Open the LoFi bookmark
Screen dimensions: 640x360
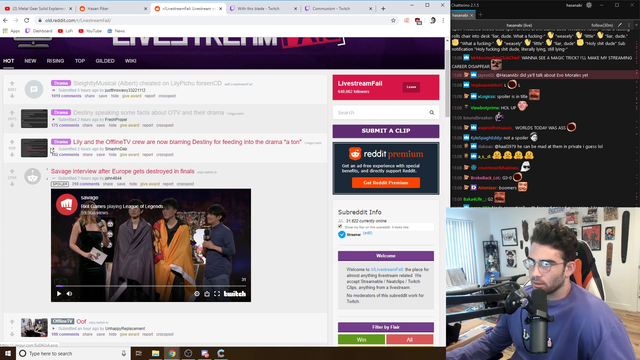click(65, 31)
